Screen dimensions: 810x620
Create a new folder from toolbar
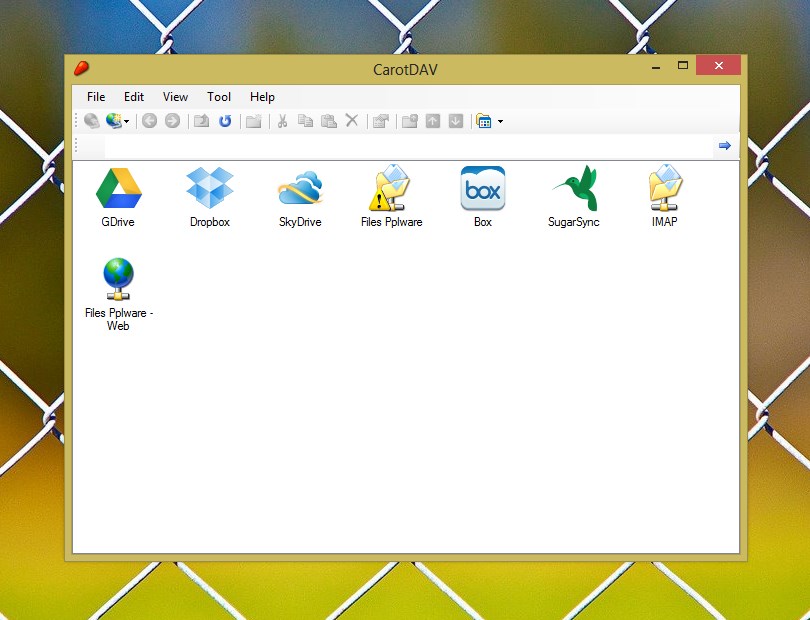point(254,121)
